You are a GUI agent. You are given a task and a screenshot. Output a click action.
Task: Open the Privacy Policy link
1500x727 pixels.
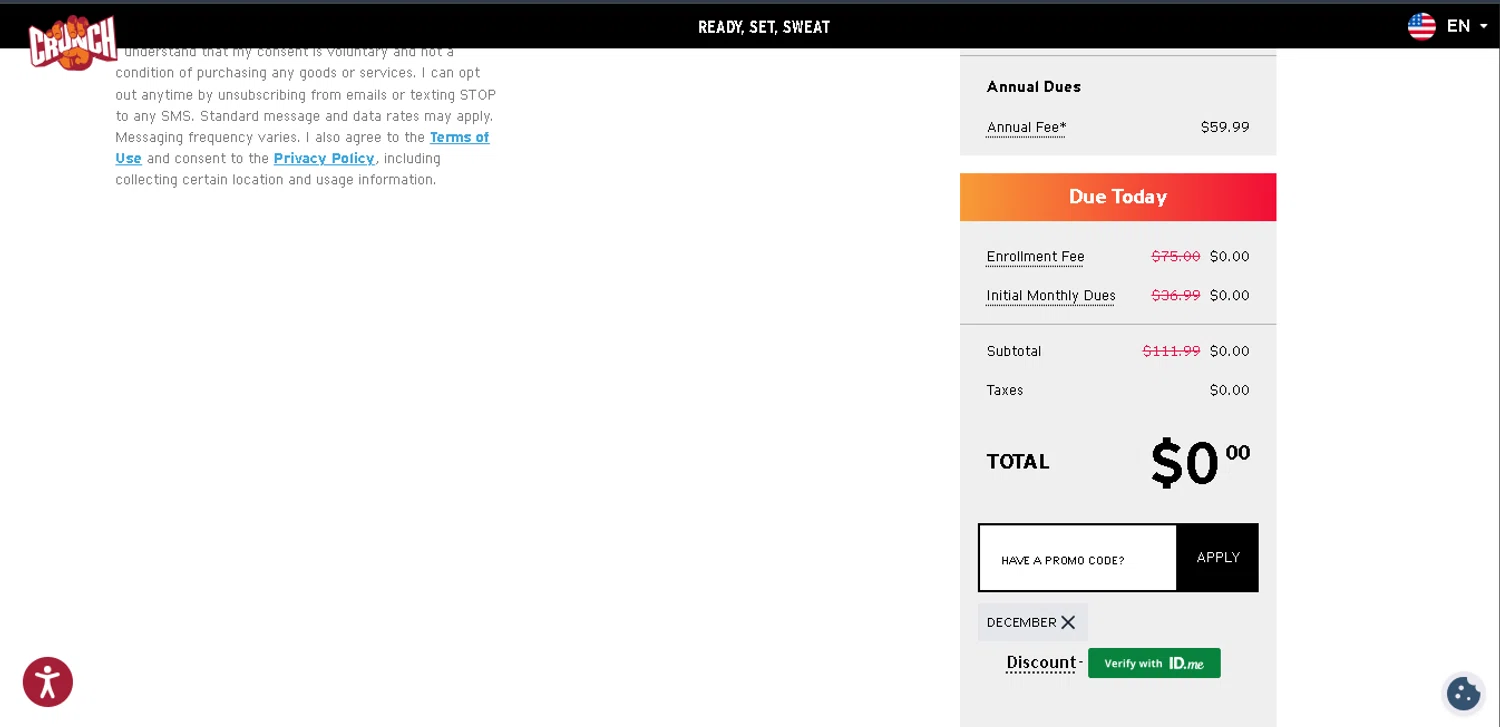pos(324,159)
